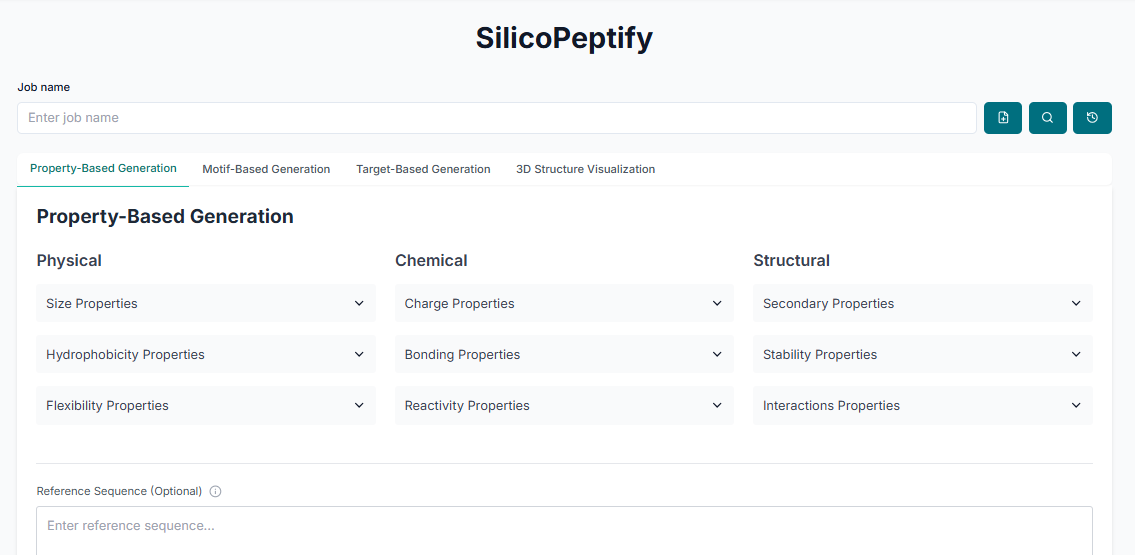
Task: Open job history via the clock icon
Action: point(1092,118)
